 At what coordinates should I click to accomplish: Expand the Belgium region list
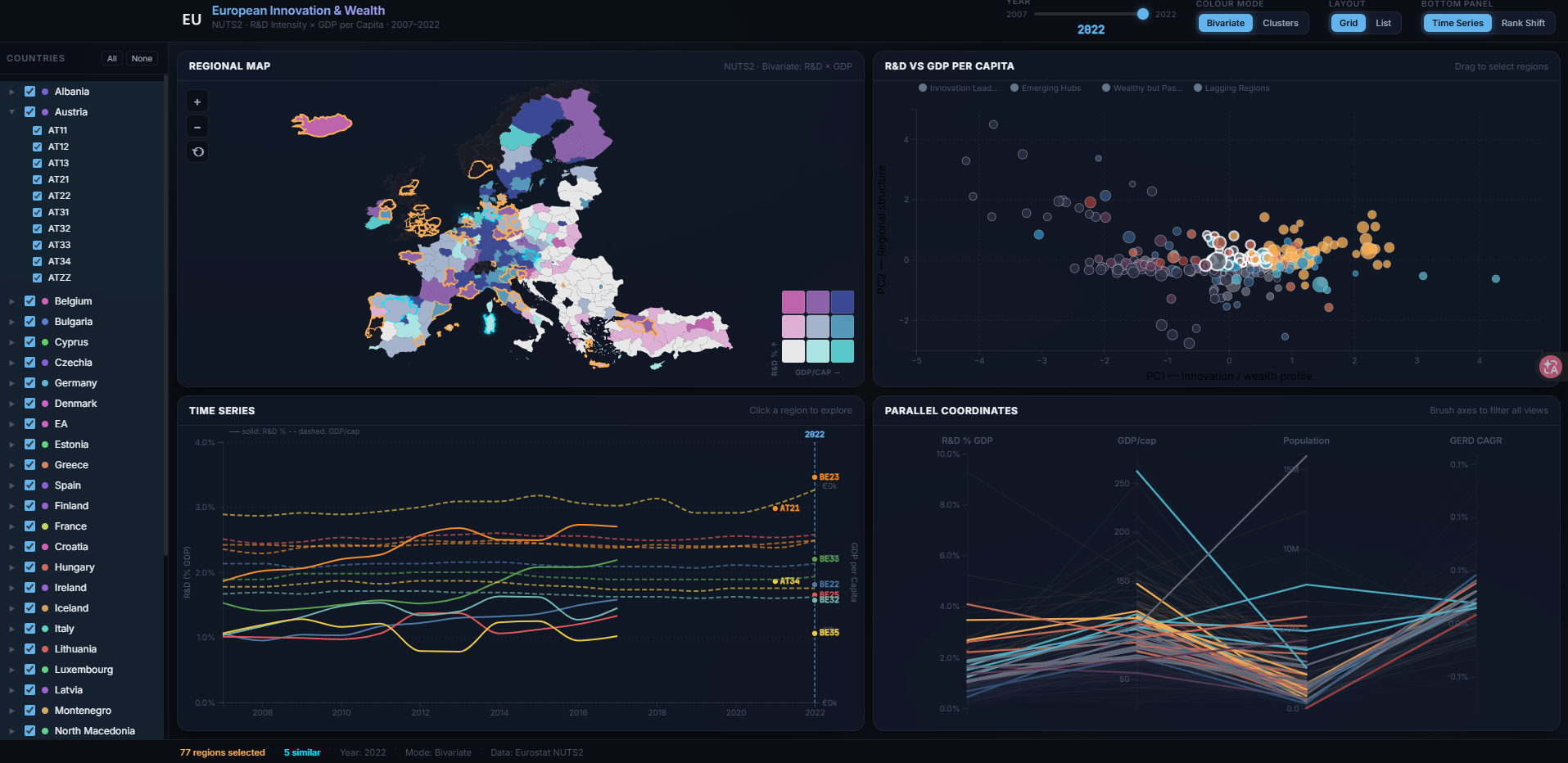(x=11, y=301)
